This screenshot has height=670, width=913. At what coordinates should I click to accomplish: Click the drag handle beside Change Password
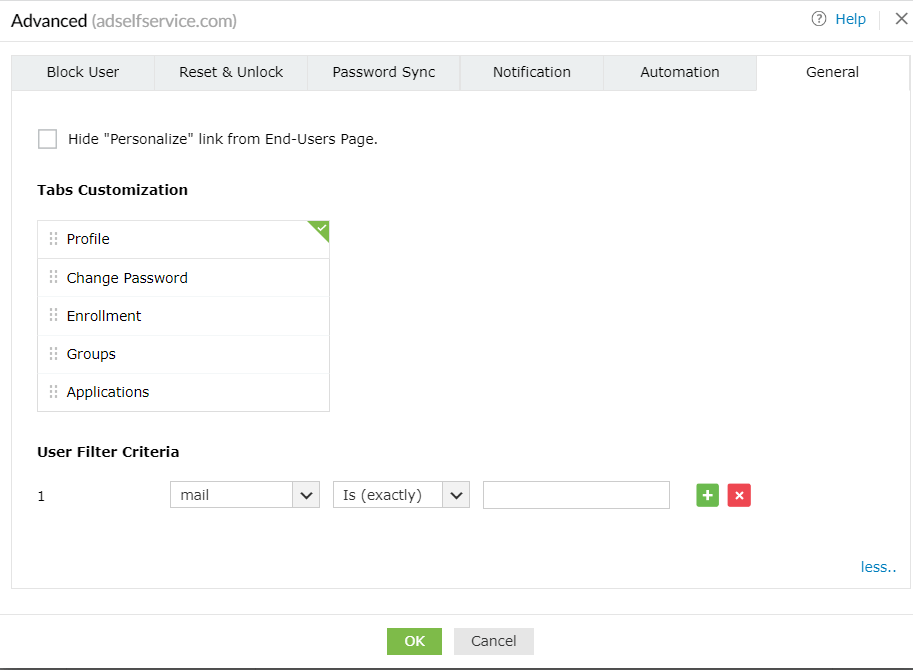(x=53, y=277)
